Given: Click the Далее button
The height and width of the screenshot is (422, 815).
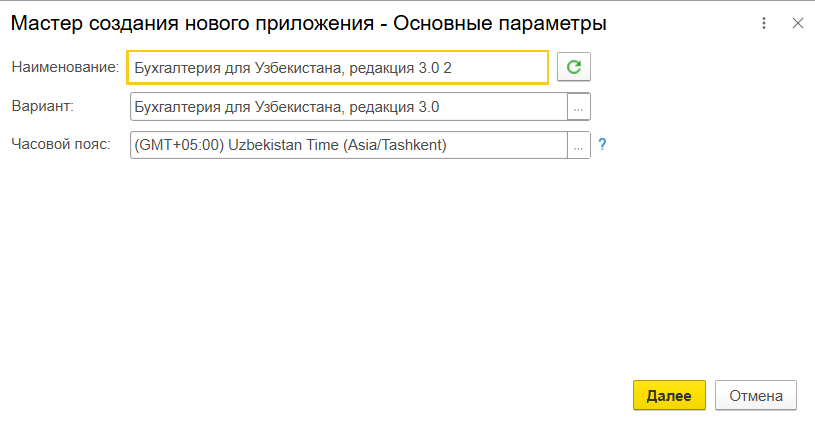Looking at the screenshot, I should pos(669,395).
